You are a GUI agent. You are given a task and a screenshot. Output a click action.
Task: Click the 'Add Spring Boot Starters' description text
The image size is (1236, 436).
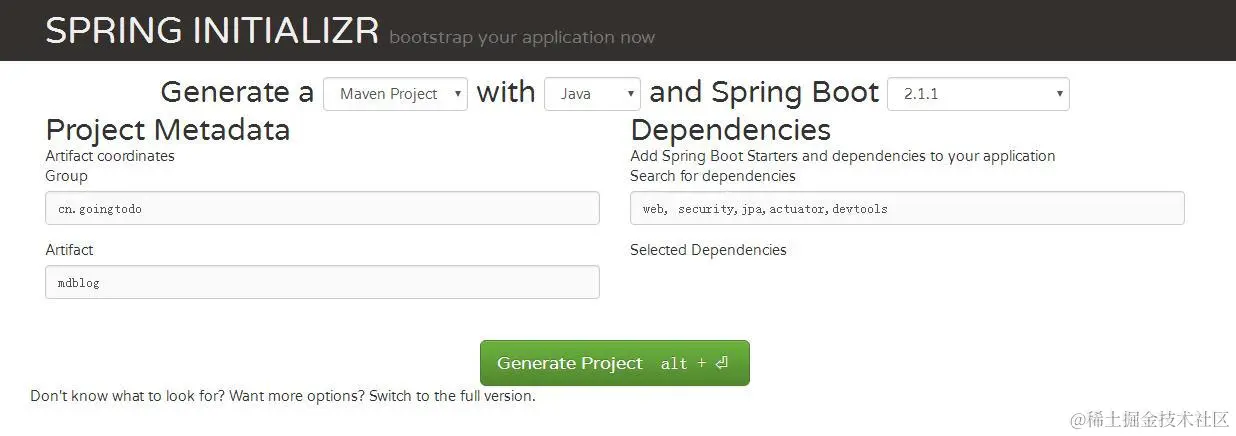click(843, 156)
